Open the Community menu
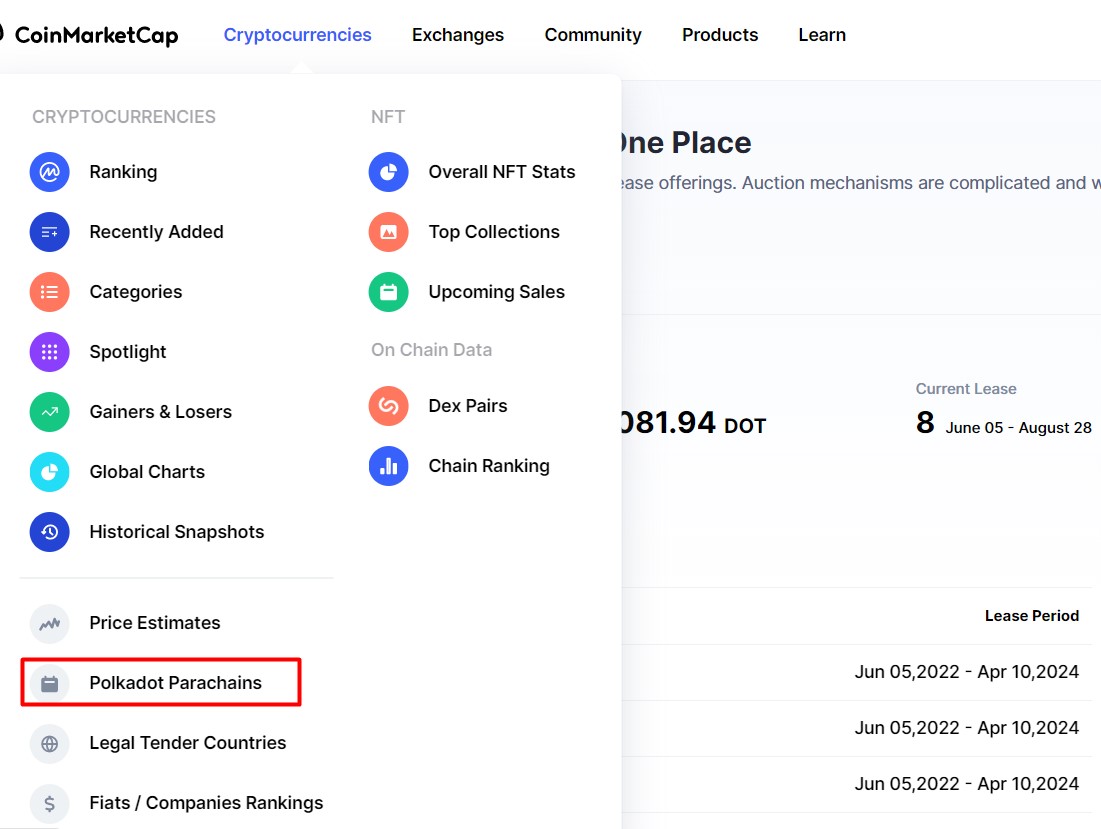This screenshot has width=1101, height=829. point(593,35)
